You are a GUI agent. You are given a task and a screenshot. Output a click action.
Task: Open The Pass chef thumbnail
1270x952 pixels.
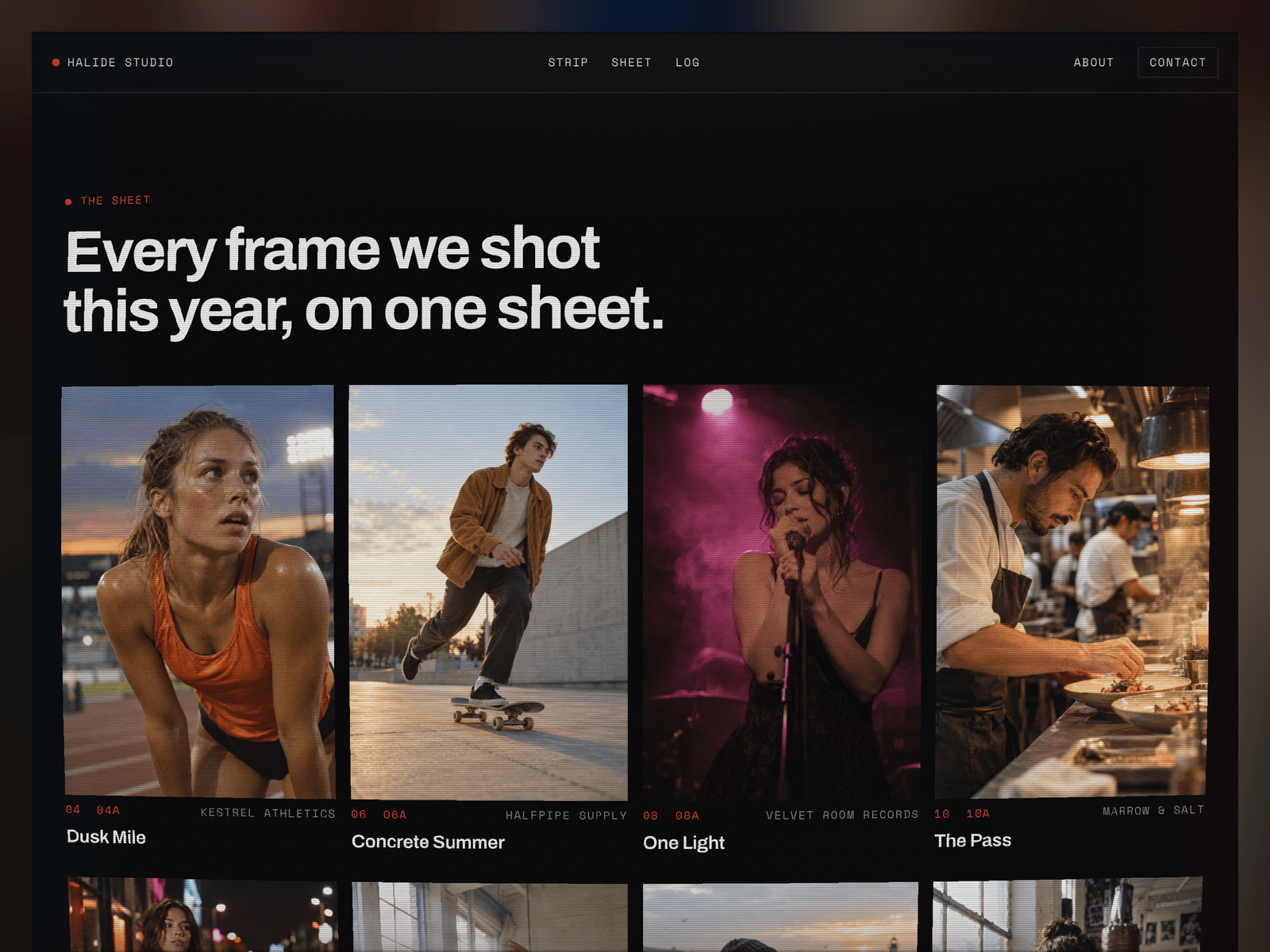tap(1072, 592)
